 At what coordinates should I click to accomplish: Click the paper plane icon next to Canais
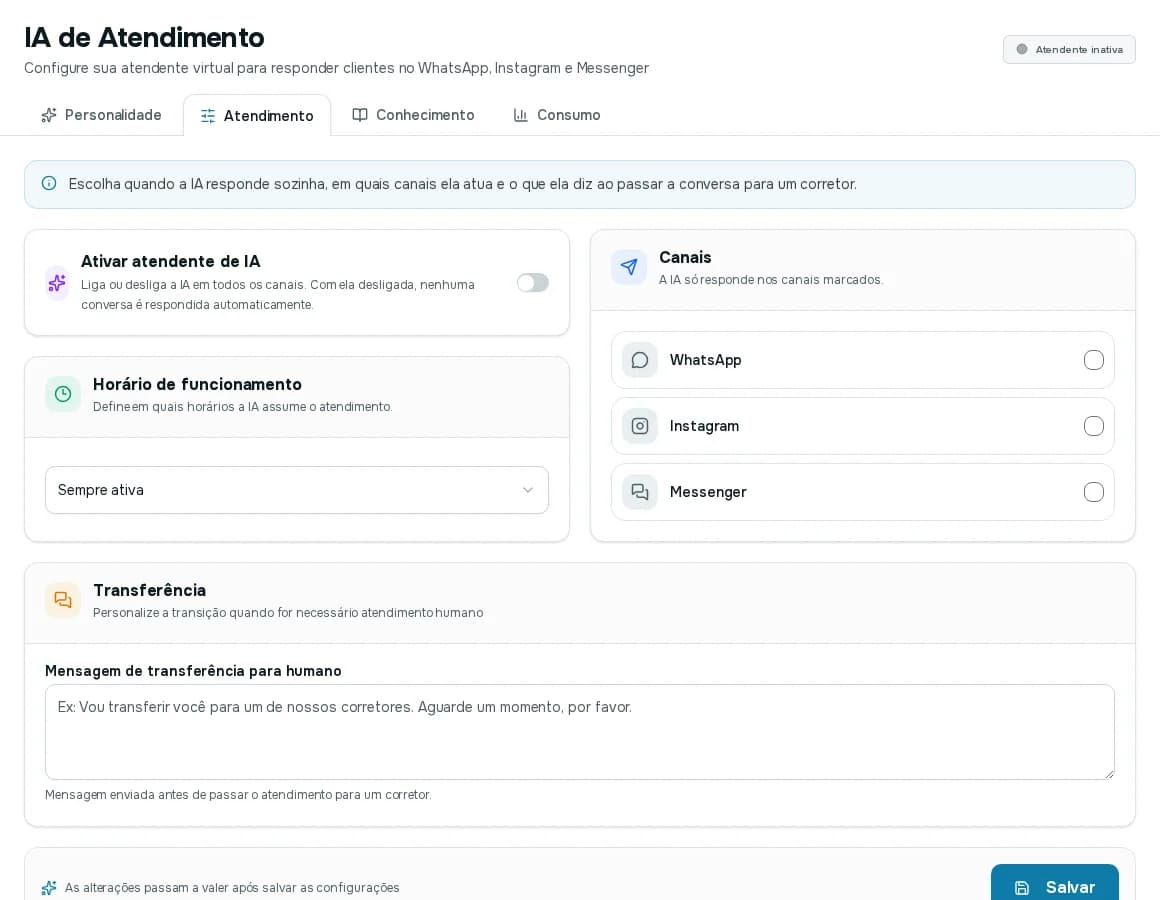point(629,266)
